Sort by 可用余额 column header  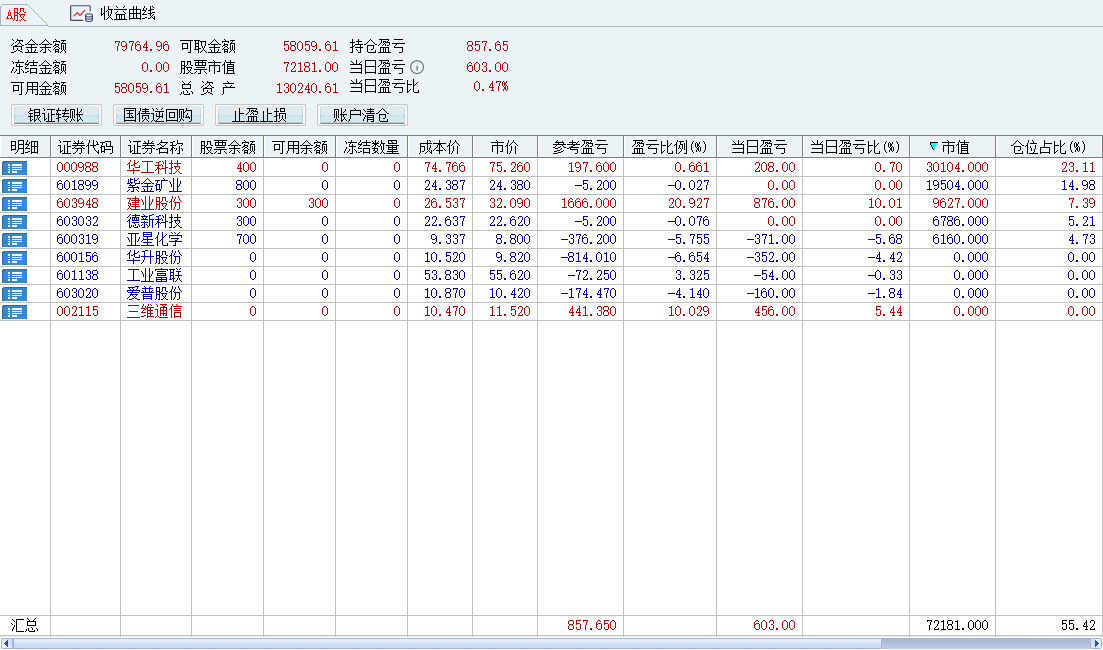[300, 147]
